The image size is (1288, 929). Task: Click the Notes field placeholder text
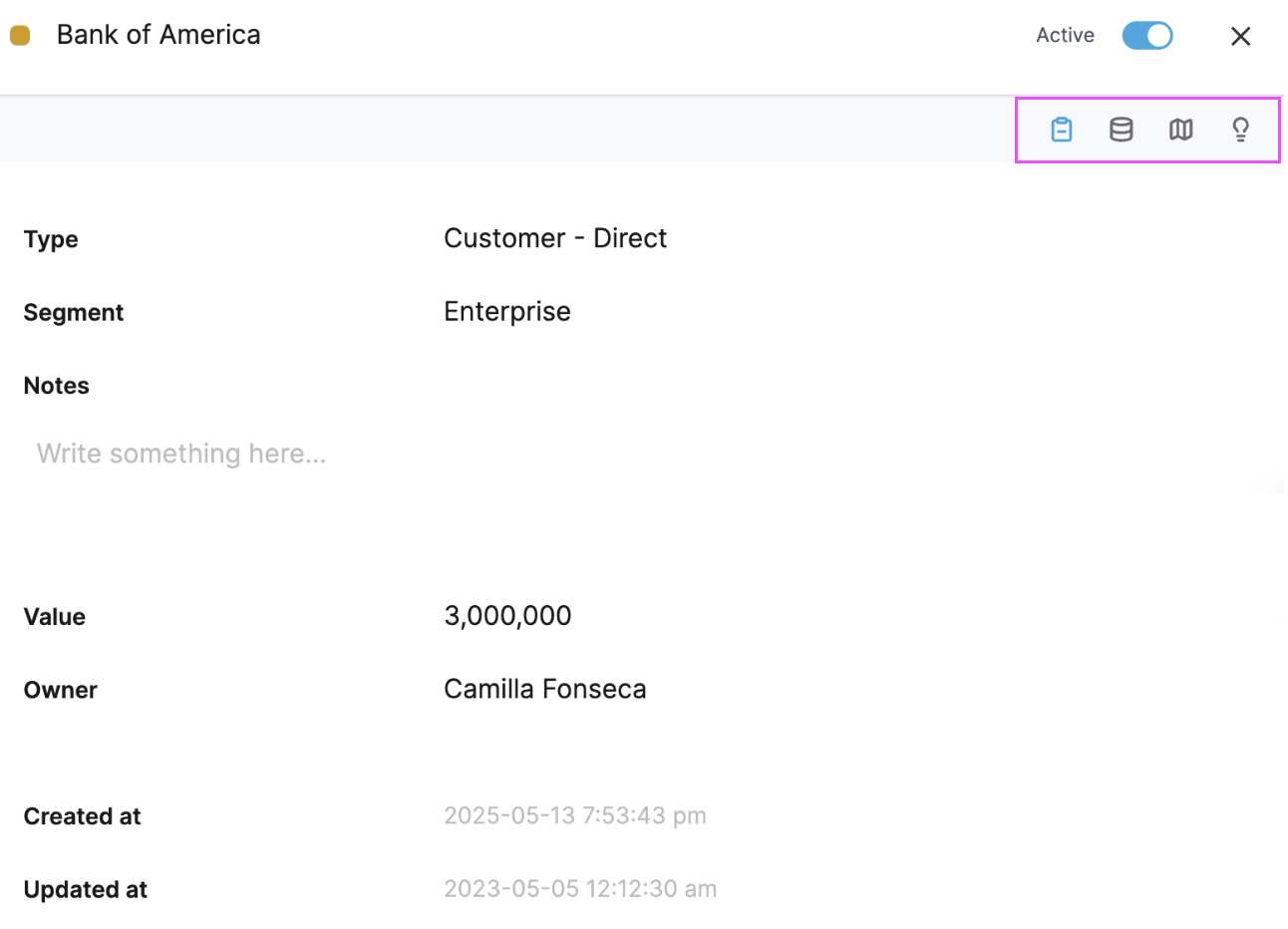[181, 454]
